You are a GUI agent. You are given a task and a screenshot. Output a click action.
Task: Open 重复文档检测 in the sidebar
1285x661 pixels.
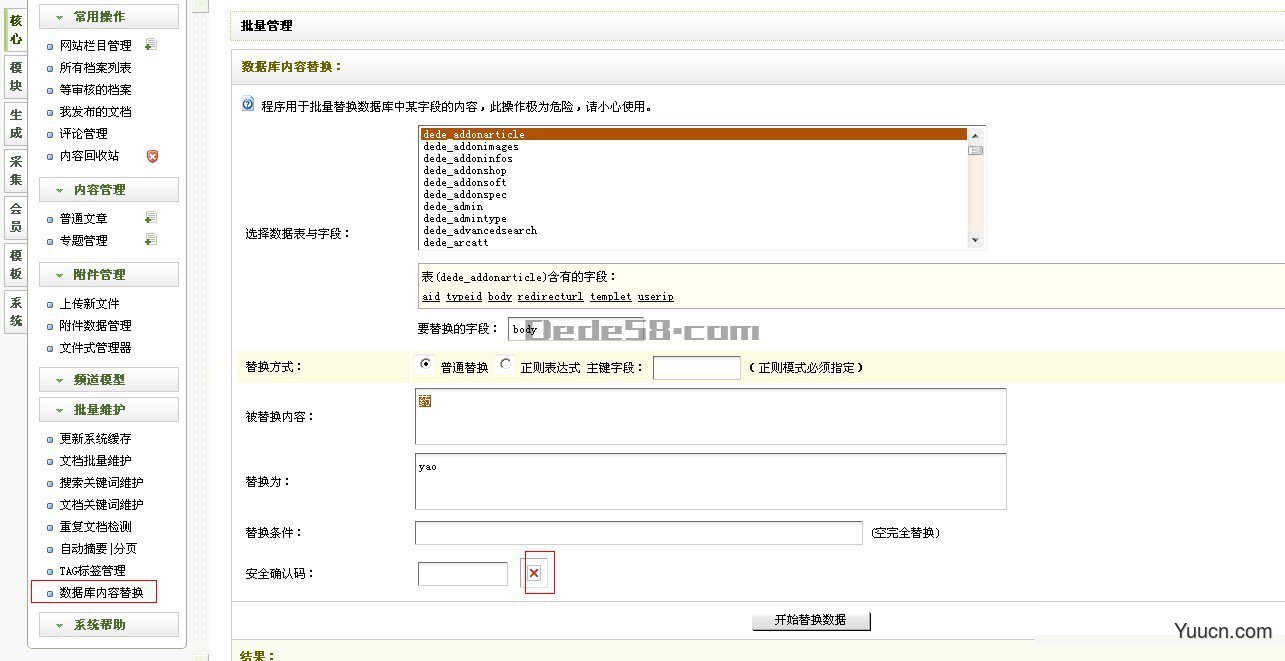[x=96, y=526]
